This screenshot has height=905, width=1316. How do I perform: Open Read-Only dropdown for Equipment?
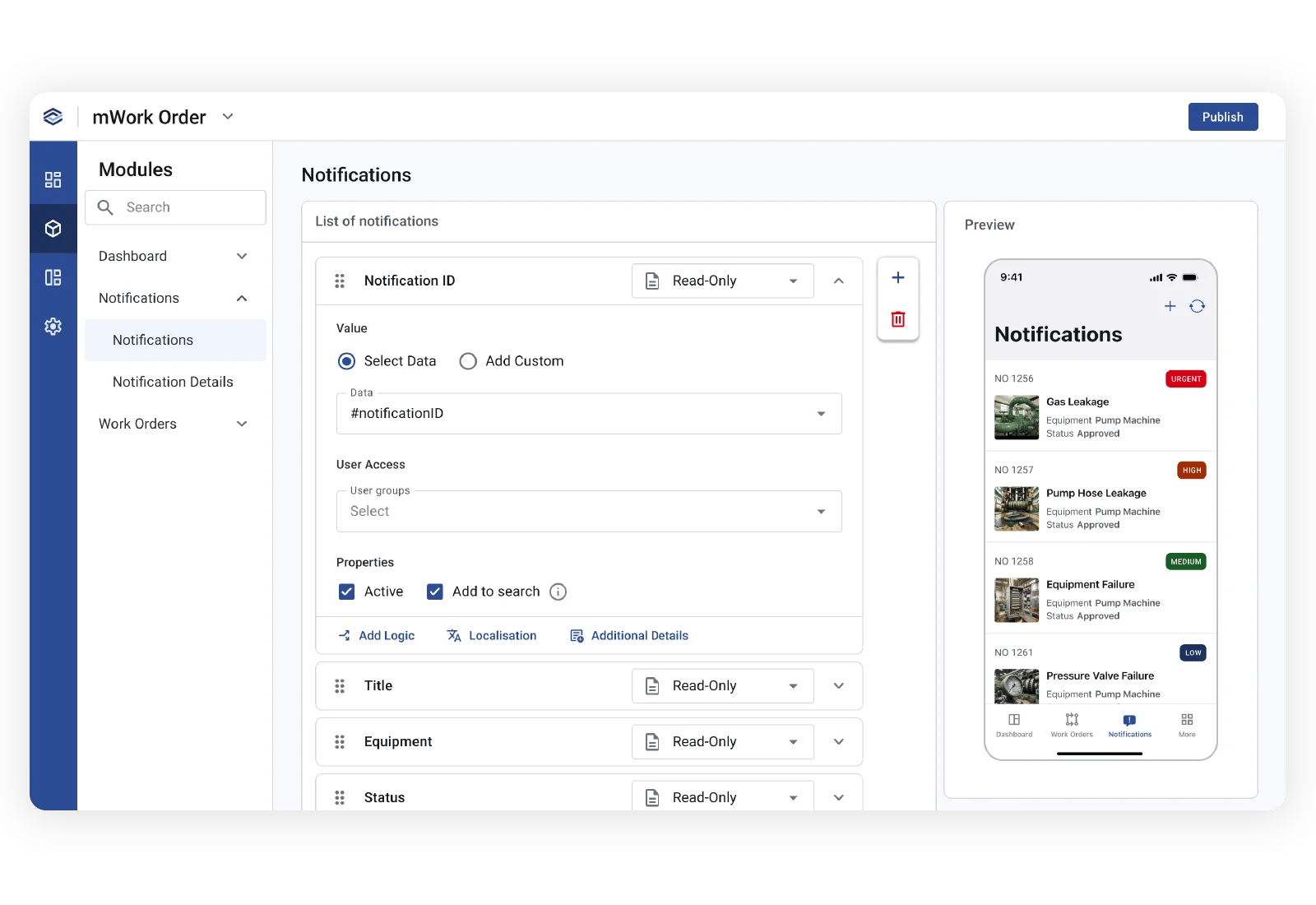[723, 742]
